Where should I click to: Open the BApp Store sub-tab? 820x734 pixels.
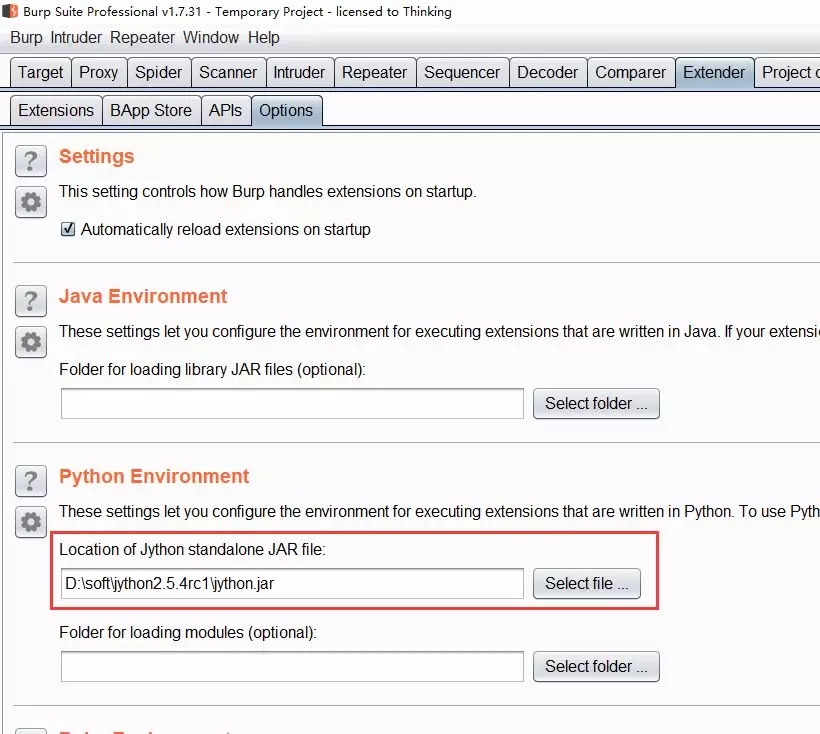[x=151, y=110]
